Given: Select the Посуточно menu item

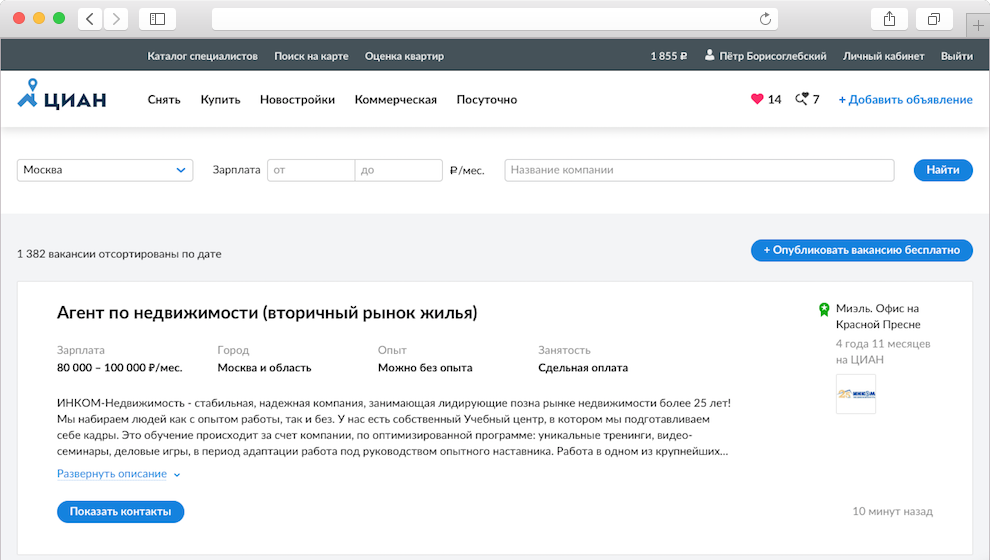Looking at the screenshot, I should (x=487, y=100).
